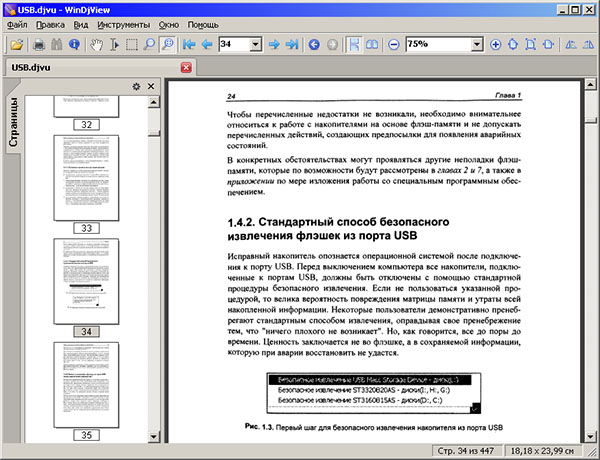
Task: Click the zoom out minus button
Action: [x=393, y=45]
